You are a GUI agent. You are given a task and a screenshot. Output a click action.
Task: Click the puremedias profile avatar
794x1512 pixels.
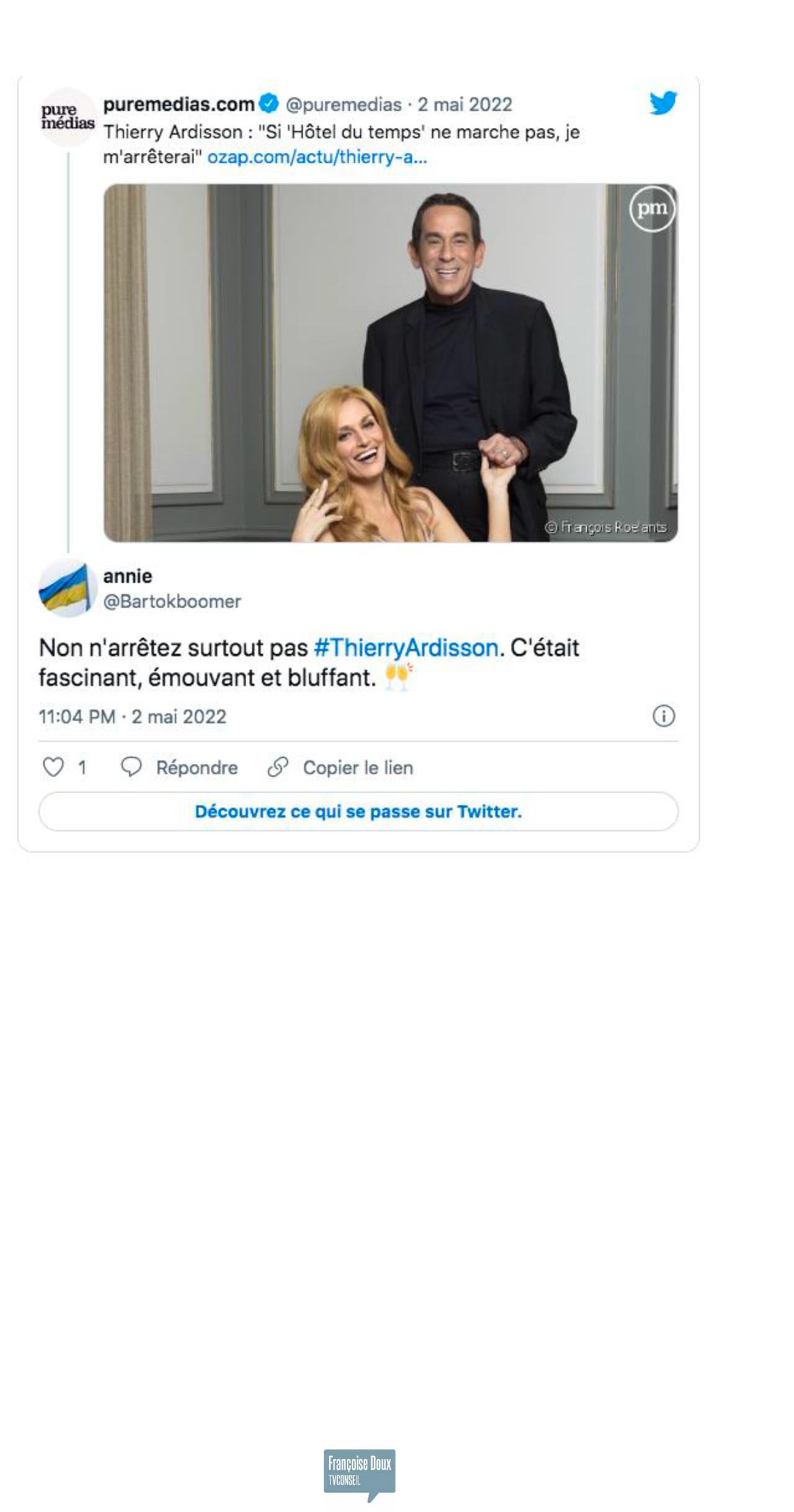click(68, 117)
